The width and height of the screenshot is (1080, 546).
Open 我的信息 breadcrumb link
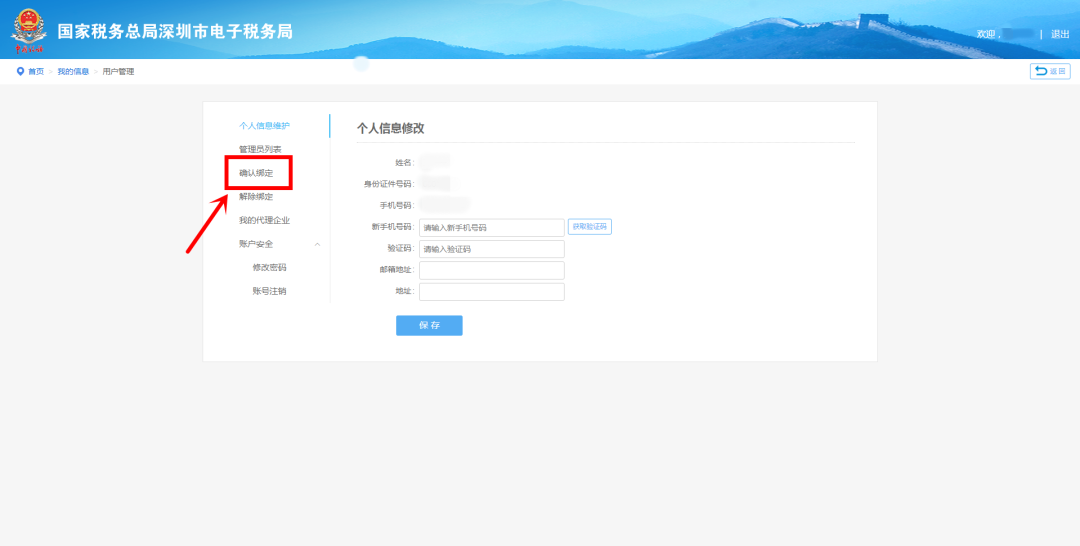coord(73,72)
